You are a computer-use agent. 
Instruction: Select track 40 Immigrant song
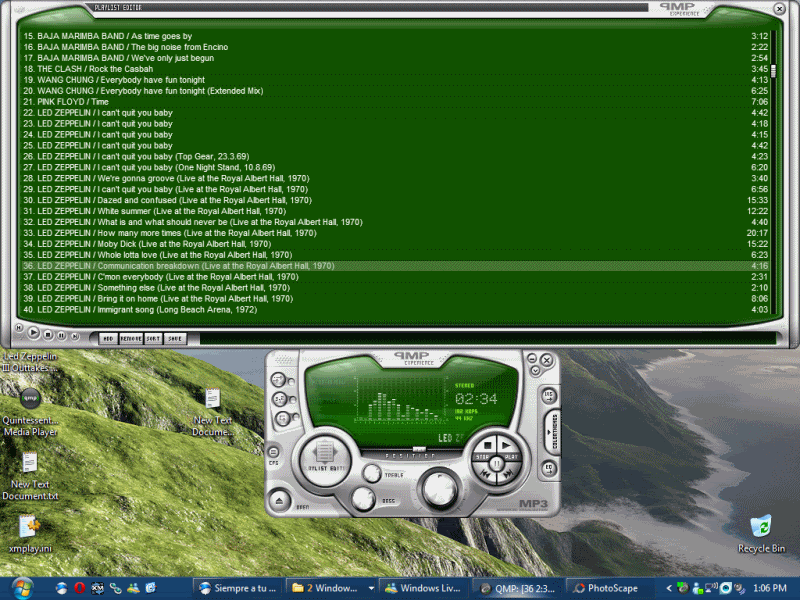(x=395, y=310)
